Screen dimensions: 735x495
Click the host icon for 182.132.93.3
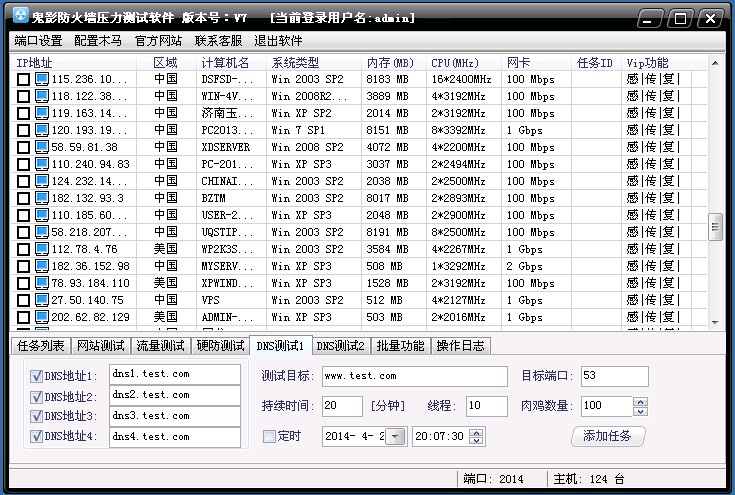(42, 198)
